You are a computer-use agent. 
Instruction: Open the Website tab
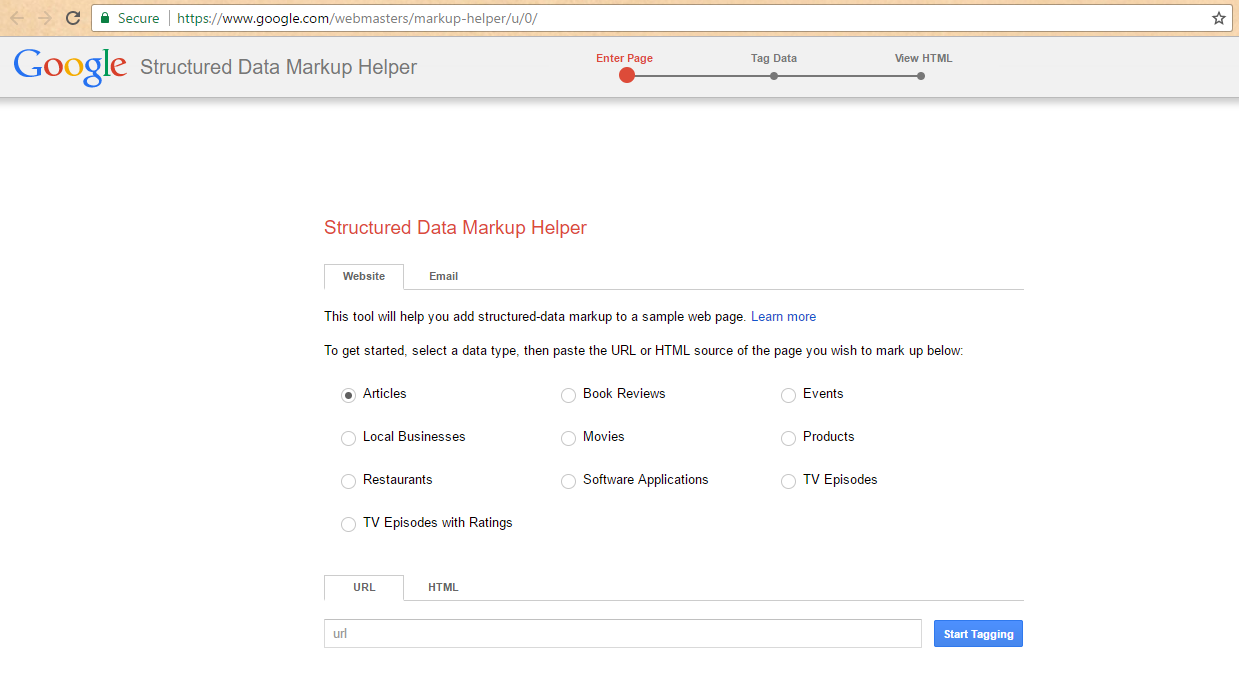(x=364, y=277)
